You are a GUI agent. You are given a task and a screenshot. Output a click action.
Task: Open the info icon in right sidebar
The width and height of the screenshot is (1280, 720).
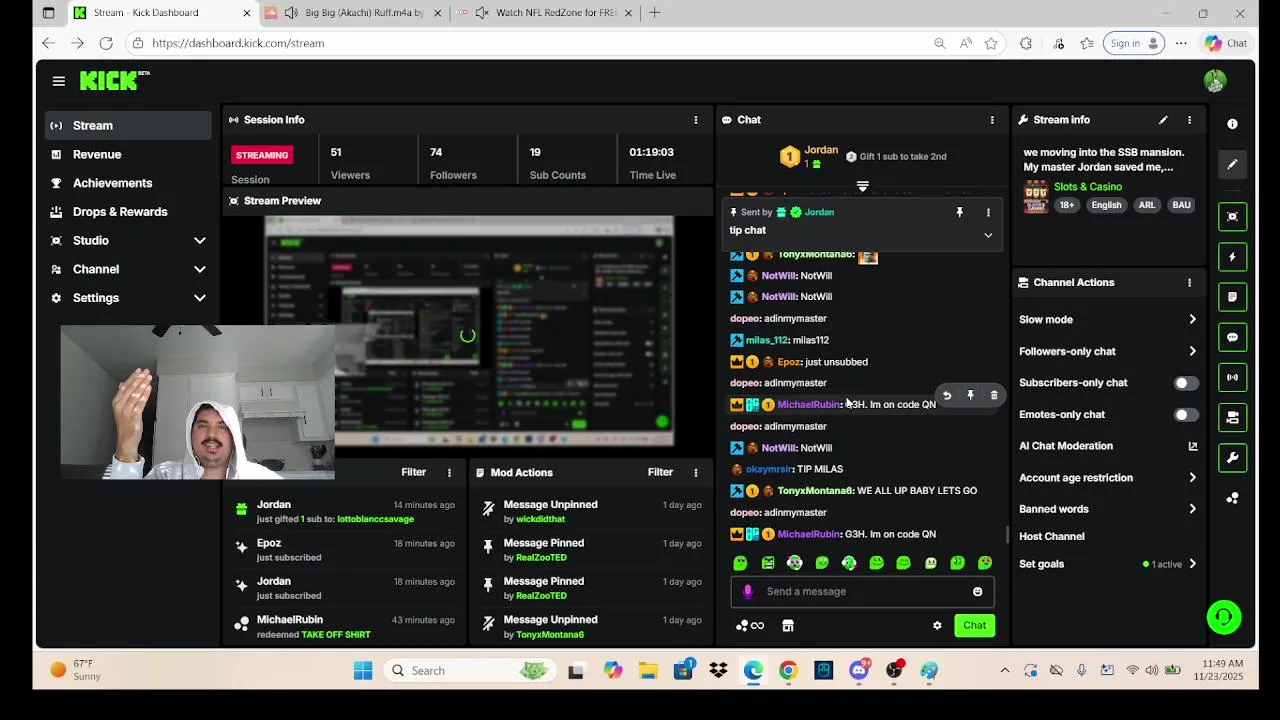point(1232,124)
